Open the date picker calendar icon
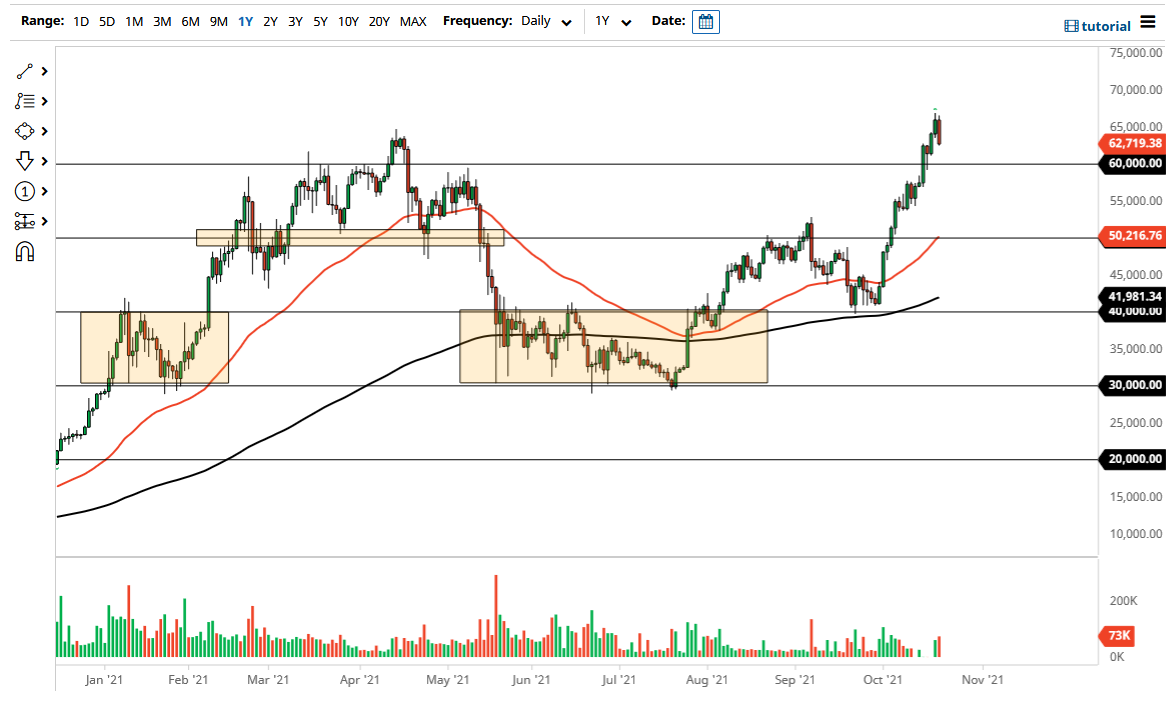 (706, 21)
